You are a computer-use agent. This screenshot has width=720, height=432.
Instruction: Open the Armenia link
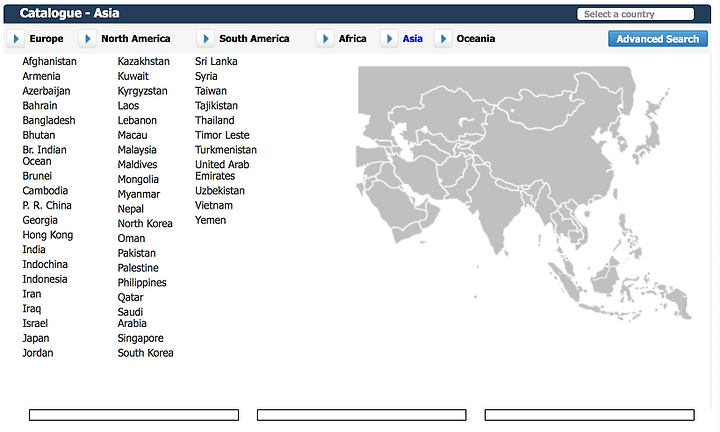point(41,76)
